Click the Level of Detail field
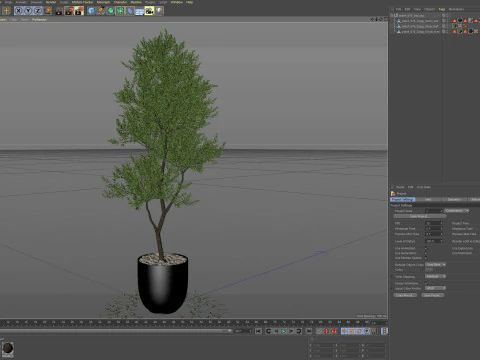 [x=434, y=241]
